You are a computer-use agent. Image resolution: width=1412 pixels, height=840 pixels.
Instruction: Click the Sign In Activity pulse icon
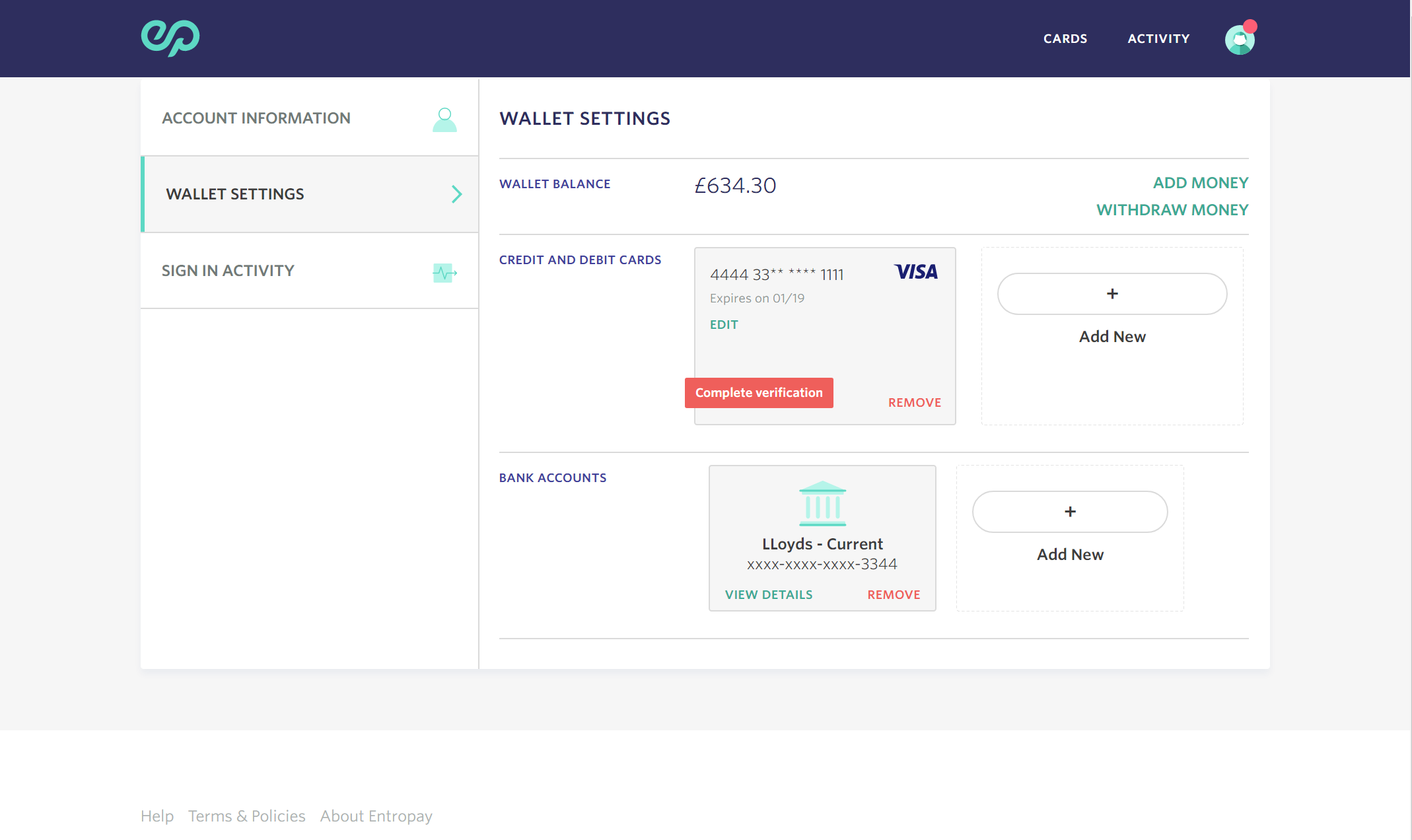[444, 271]
